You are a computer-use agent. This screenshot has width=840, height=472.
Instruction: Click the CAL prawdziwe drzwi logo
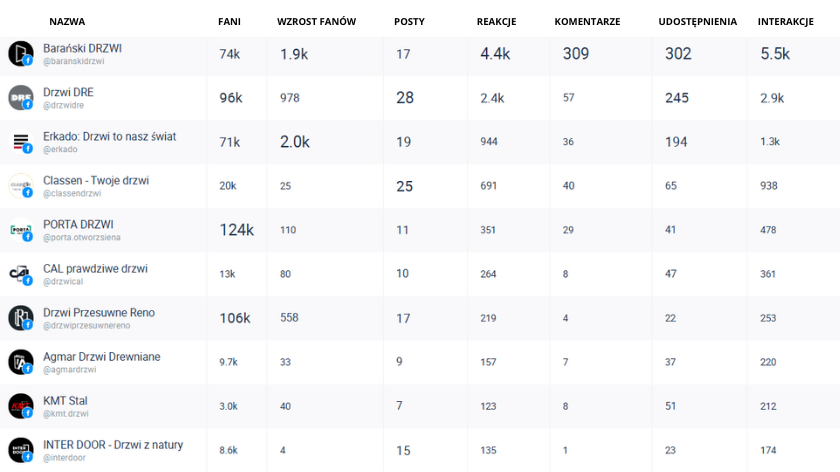tap(21, 274)
